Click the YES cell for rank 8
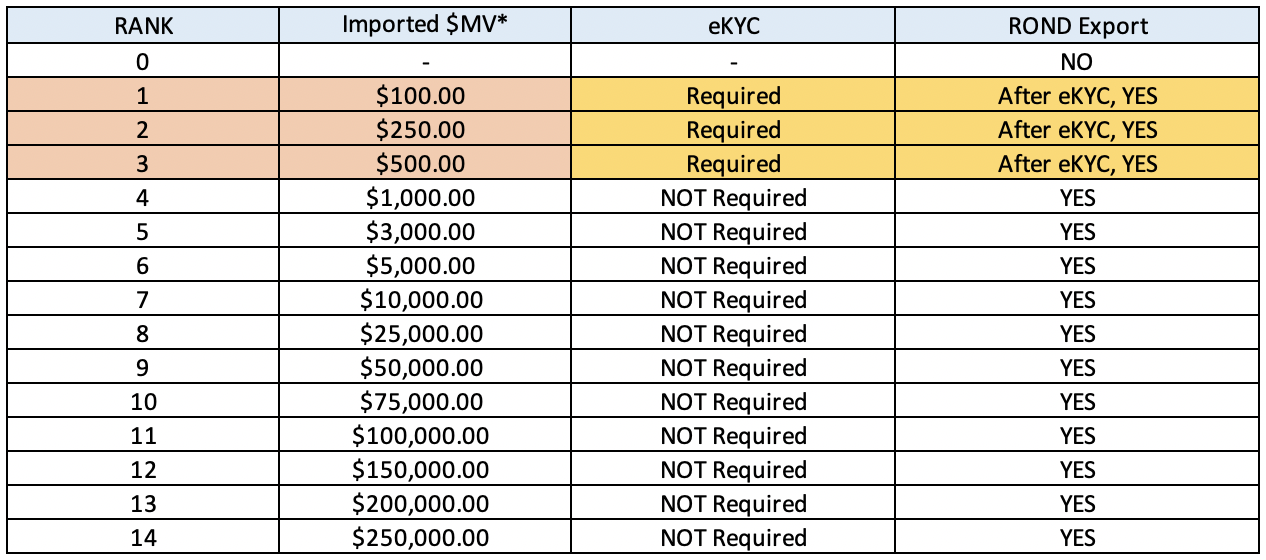 point(1077,334)
